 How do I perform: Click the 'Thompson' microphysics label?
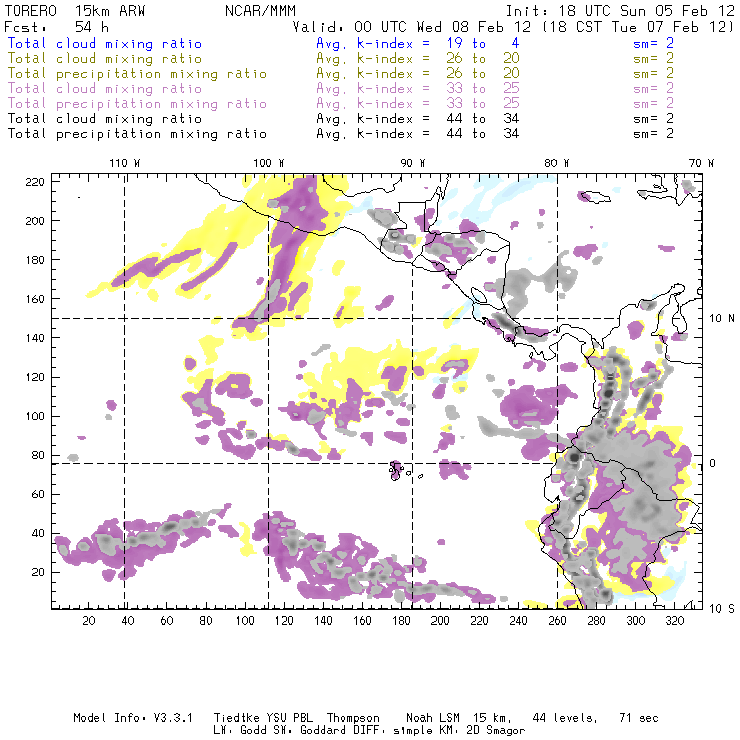(353, 718)
